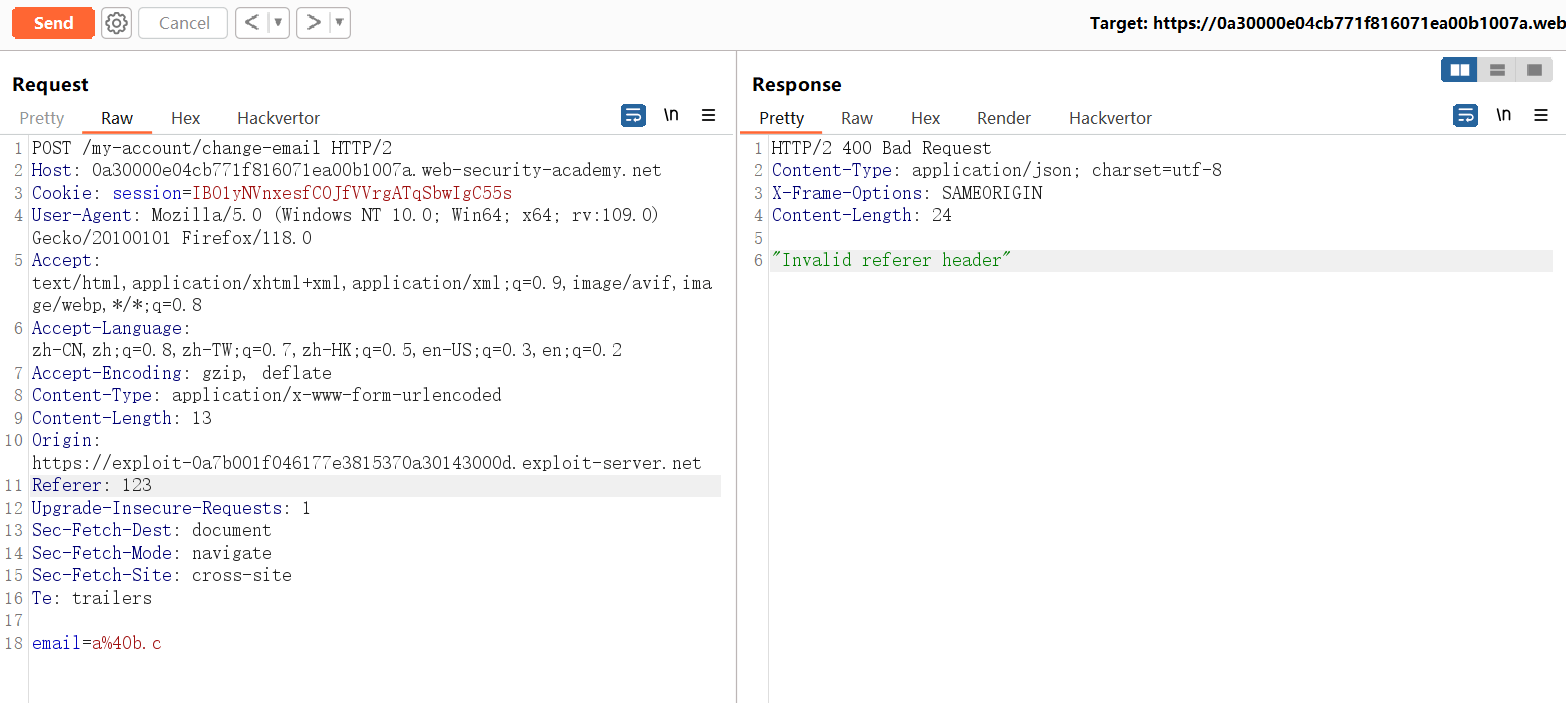
Task: Open Request panel hamburger menu
Action: (x=708, y=116)
